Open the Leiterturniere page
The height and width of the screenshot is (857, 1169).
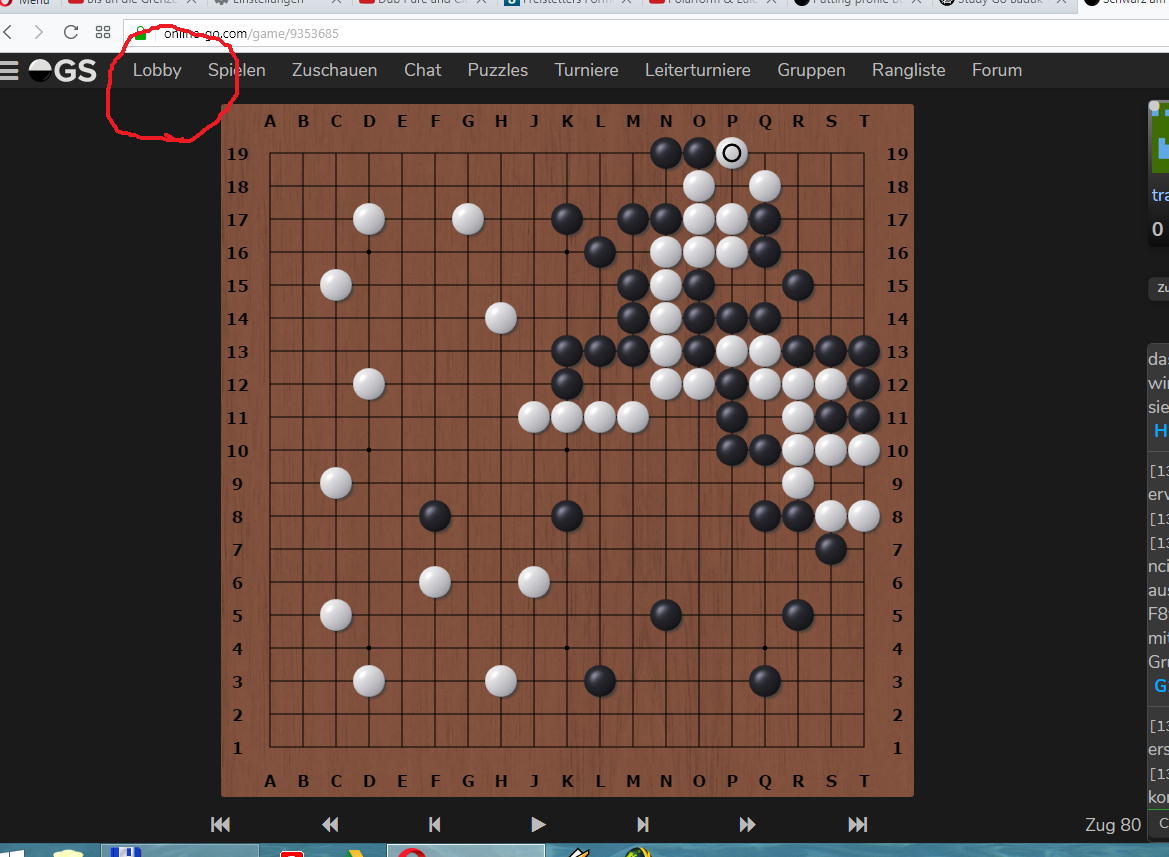click(697, 70)
